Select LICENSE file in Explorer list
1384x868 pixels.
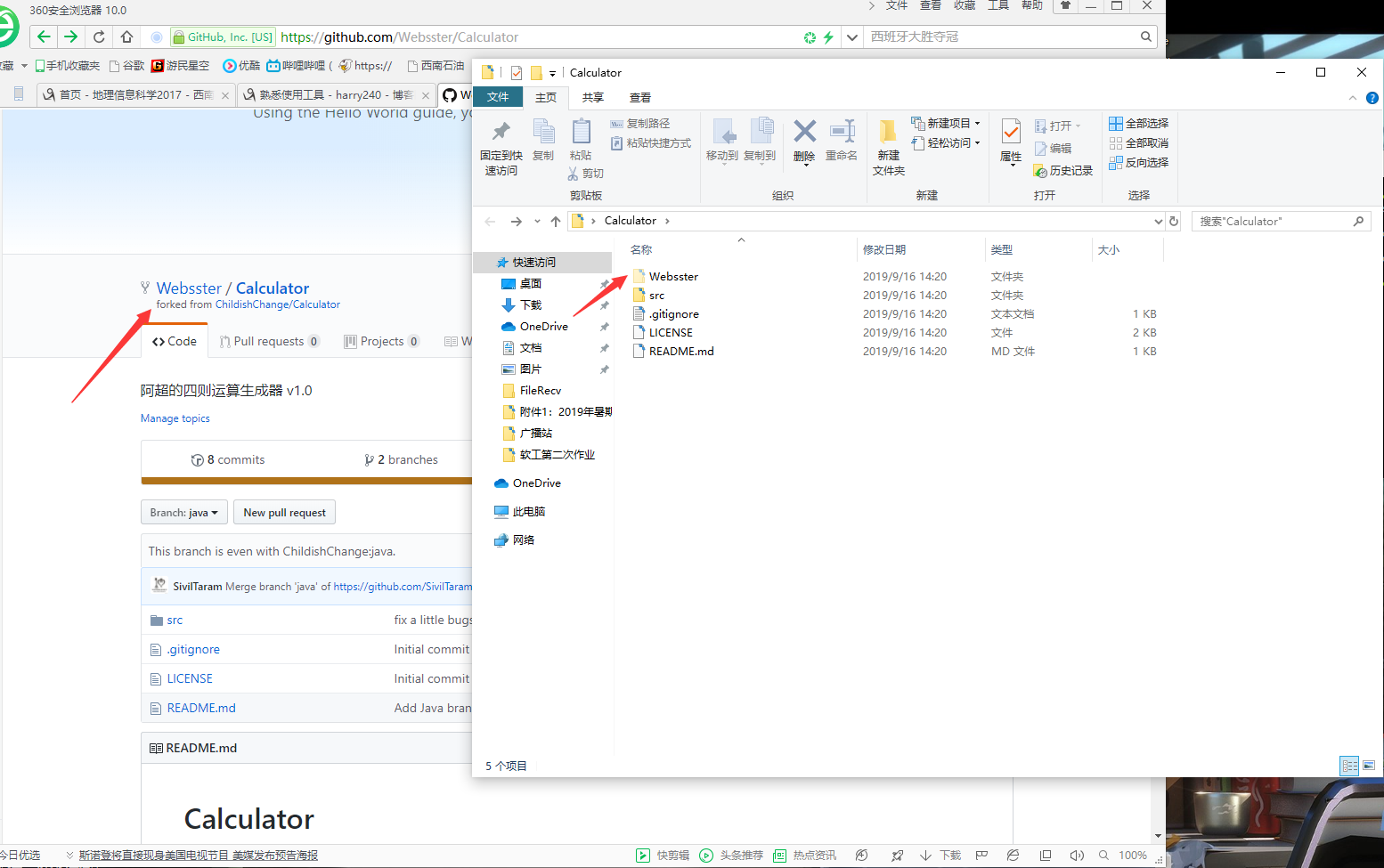point(671,333)
